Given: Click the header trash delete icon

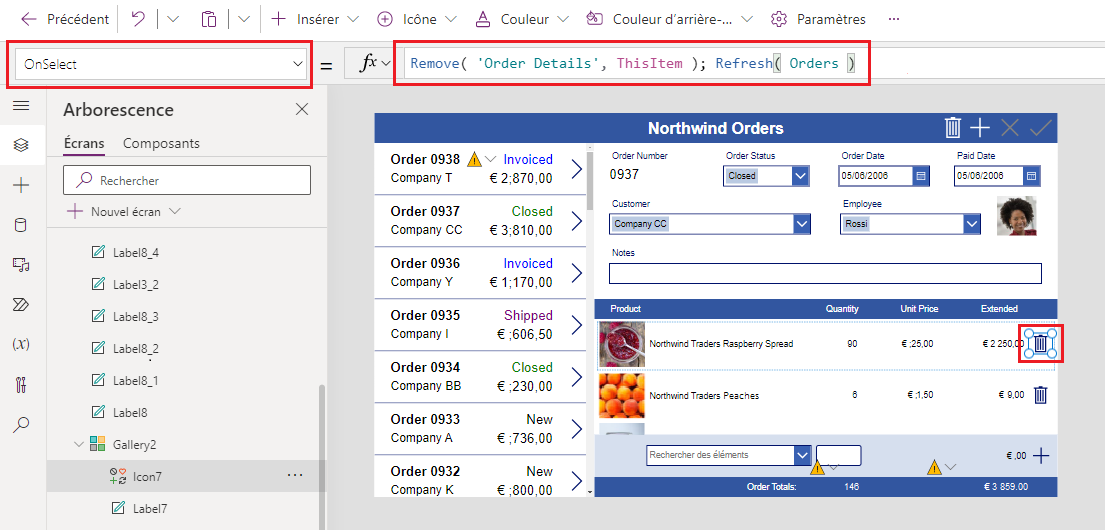Looking at the screenshot, I should click(x=952, y=128).
